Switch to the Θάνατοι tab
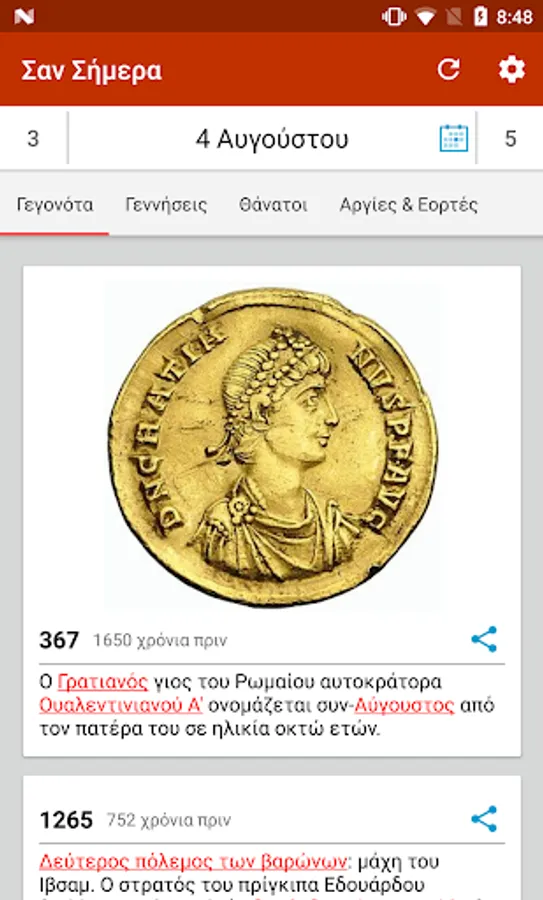This screenshot has width=543, height=900. point(273,205)
